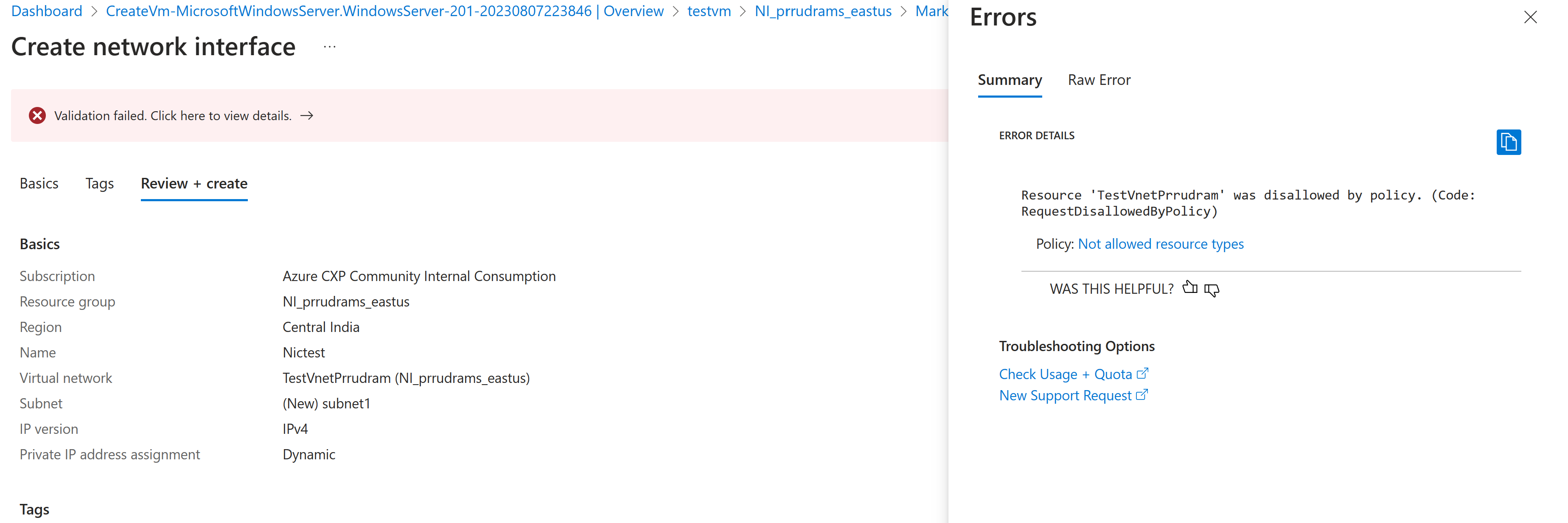This screenshot has width=1568, height=523.
Task: Open Not allowed resource types policy link
Action: tap(1160, 244)
